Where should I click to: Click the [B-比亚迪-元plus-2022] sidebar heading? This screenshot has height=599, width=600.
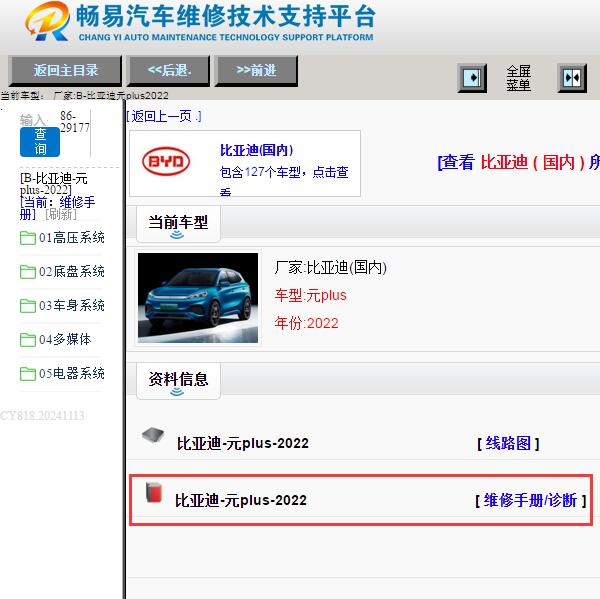click(54, 184)
